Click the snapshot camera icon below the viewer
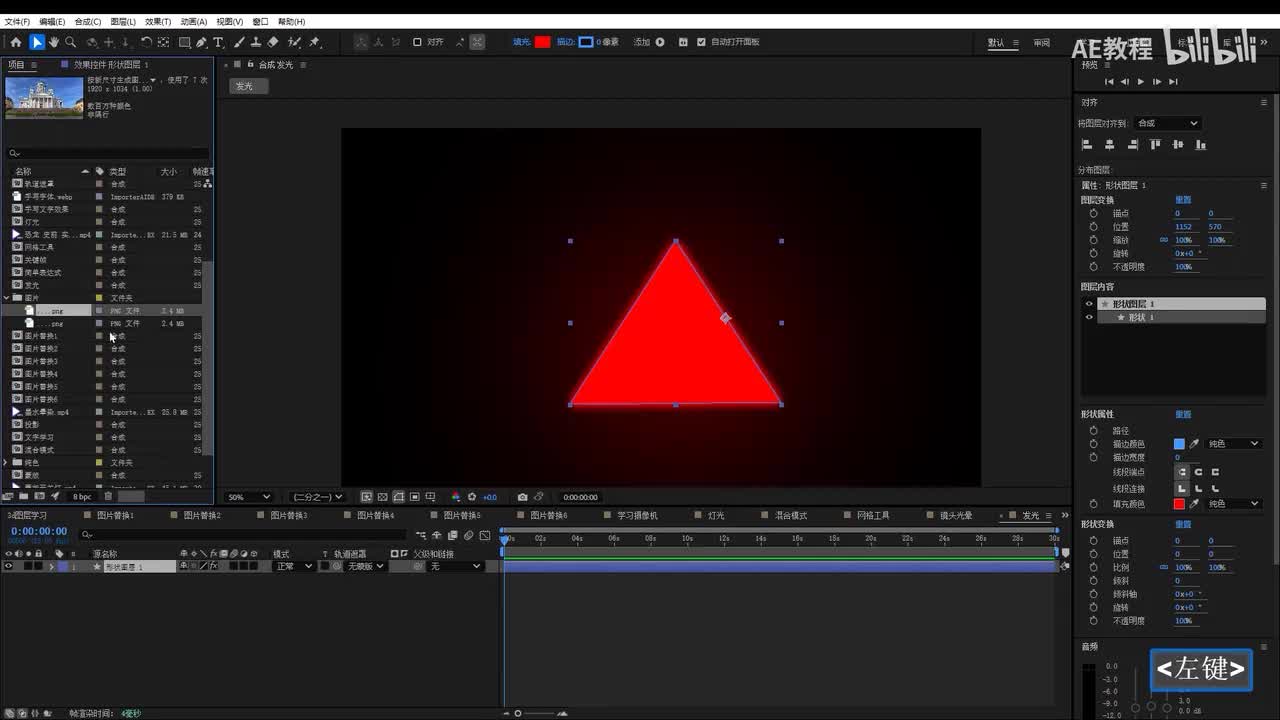1280x720 pixels. pyautogui.click(x=522, y=497)
